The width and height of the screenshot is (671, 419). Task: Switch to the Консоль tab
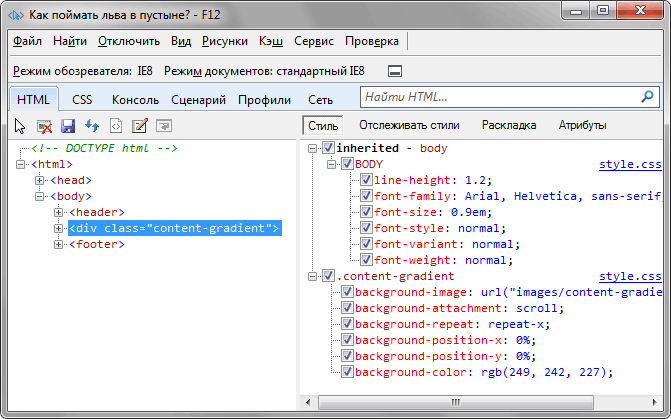[135, 99]
